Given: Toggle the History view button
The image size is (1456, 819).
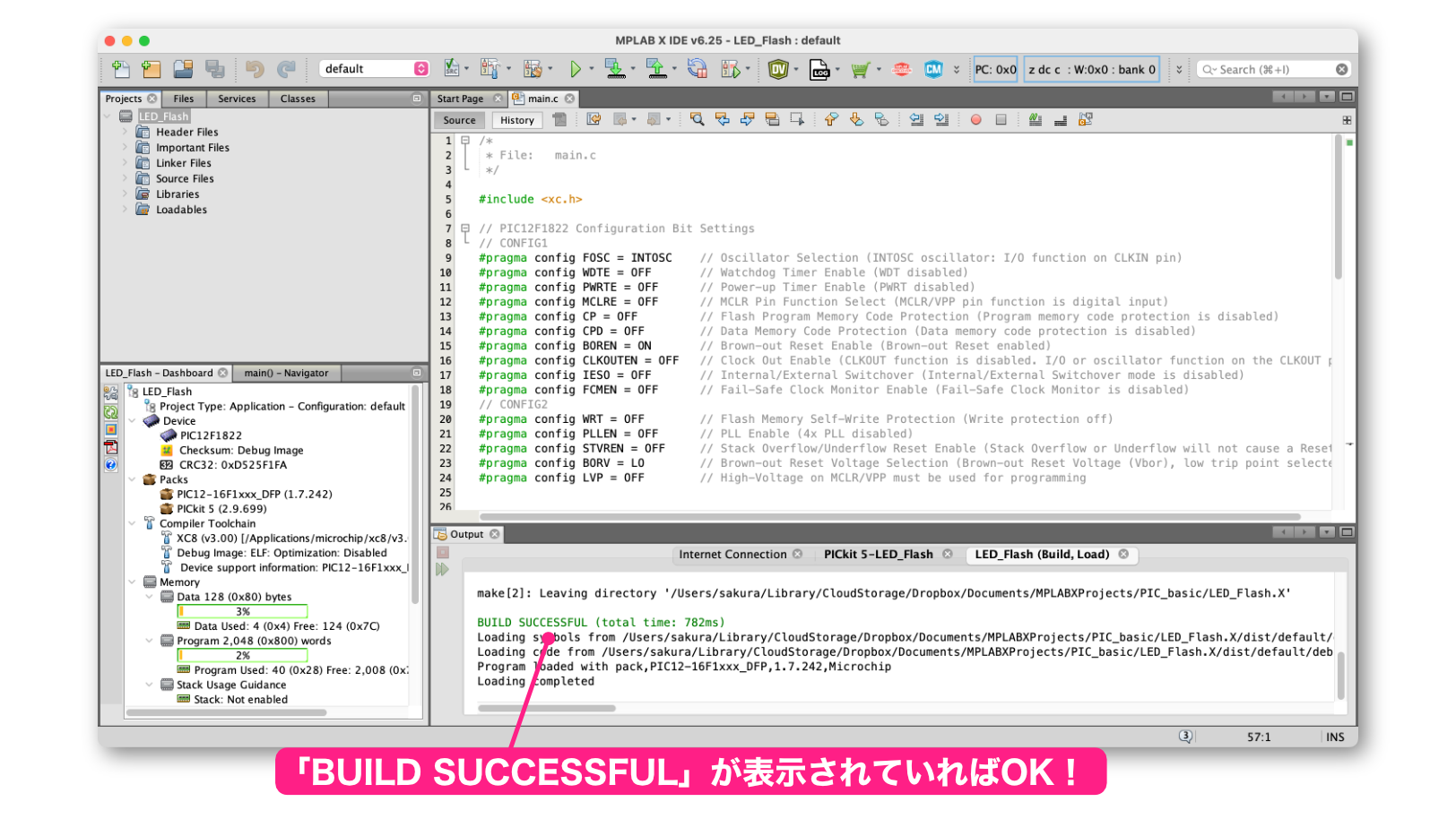Looking at the screenshot, I should [x=517, y=120].
